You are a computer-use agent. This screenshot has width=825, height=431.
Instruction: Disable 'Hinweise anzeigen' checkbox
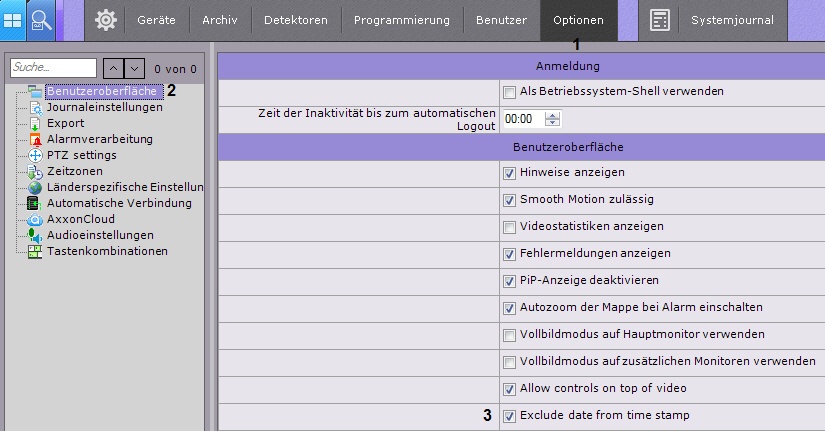(510, 173)
